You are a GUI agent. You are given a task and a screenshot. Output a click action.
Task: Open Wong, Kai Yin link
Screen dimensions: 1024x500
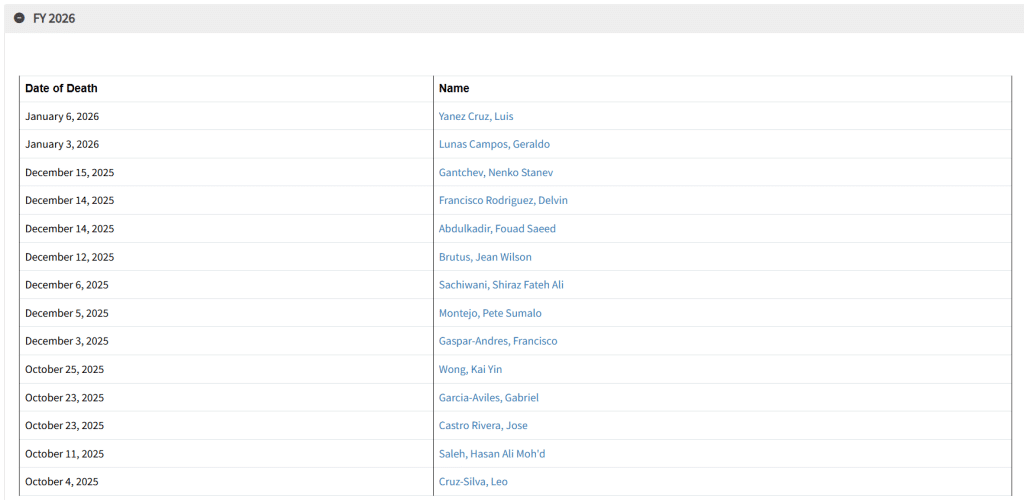coord(470,369)
